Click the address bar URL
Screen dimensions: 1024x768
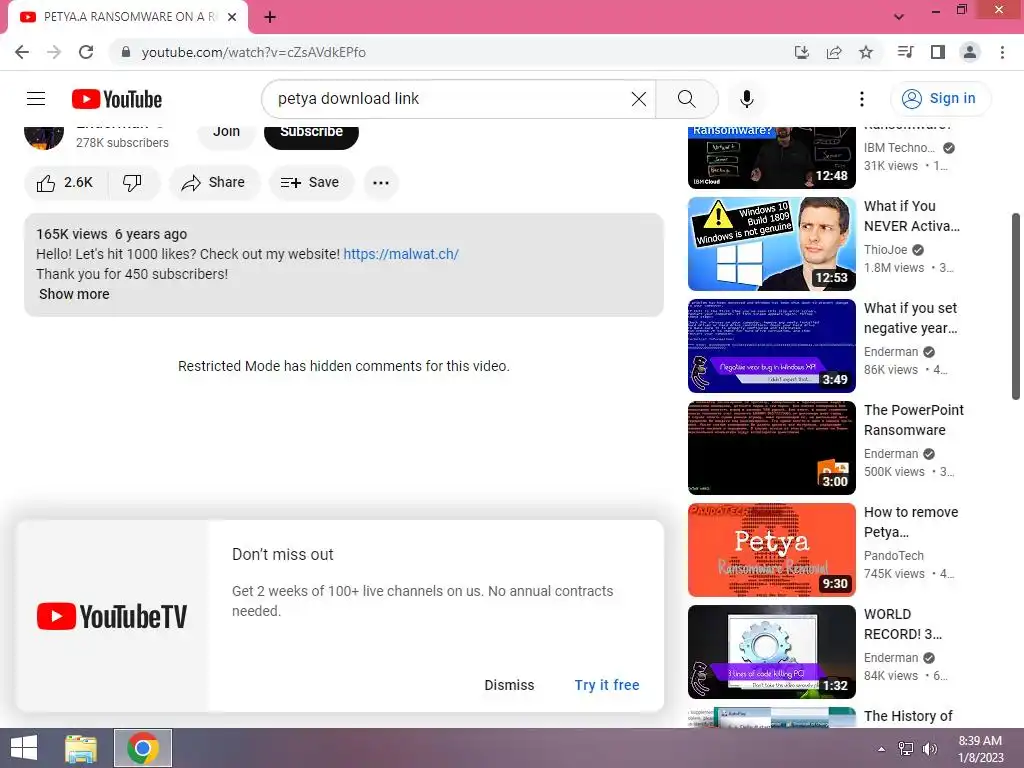pyautogui.click(x=253, y=52)
